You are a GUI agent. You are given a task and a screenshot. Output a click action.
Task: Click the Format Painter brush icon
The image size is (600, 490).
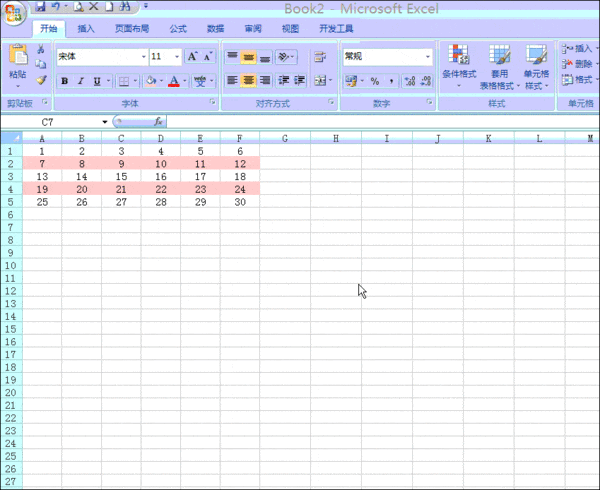41,81
